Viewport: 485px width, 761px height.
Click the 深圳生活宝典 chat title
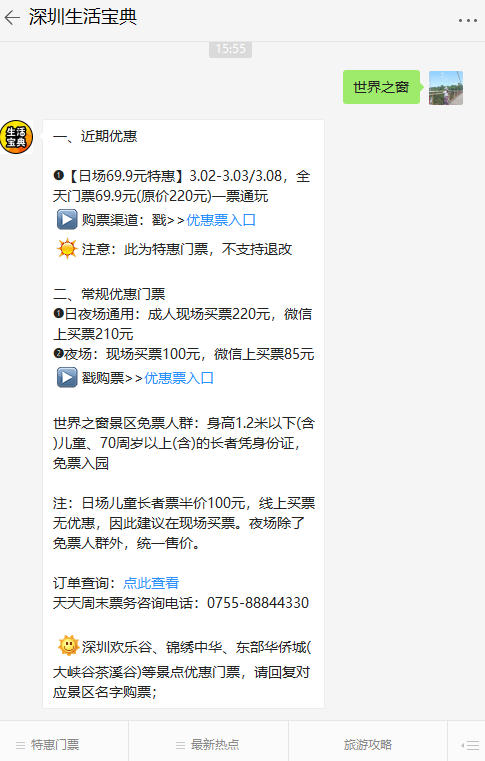pyautogui.click(x=83, y=17)
